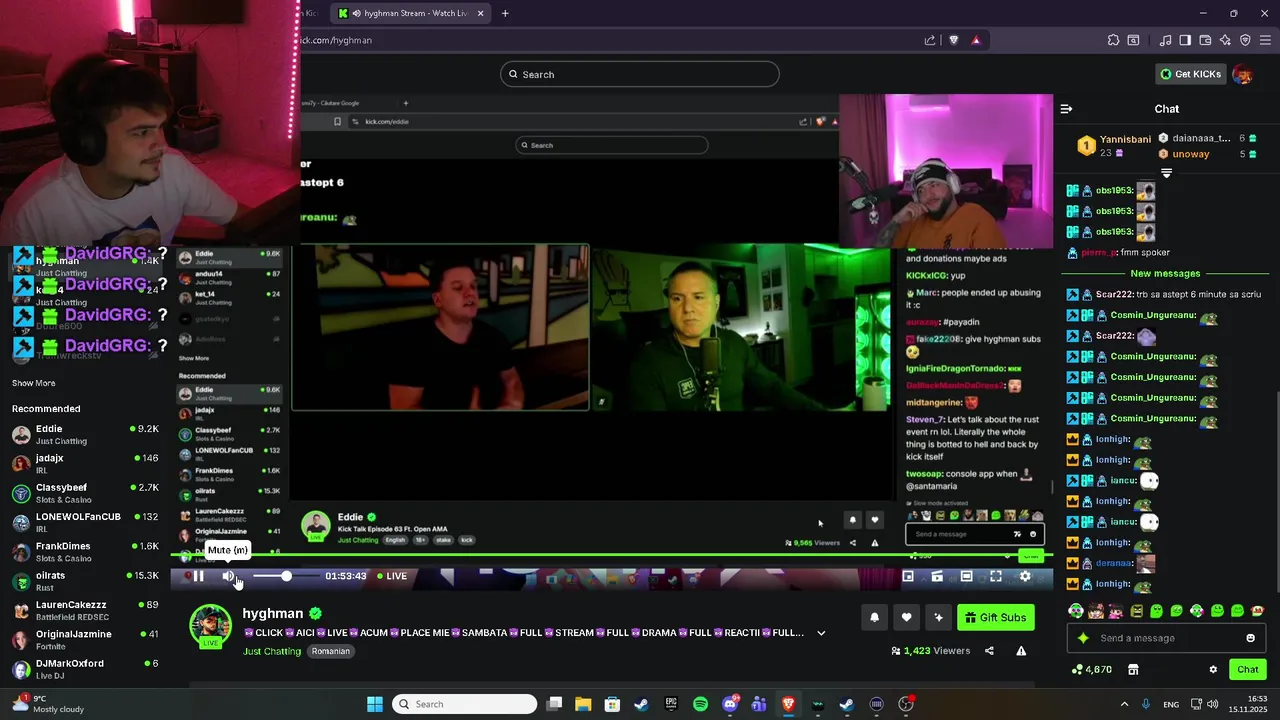Open the emoji picker in chat input
1280x720 pixels.
click(x=1250, y=638)
